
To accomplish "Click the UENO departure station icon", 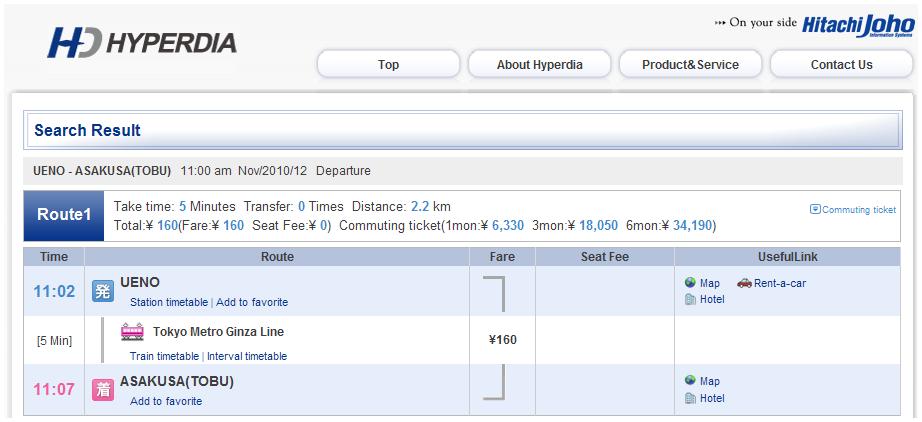I will coord(102,292).
